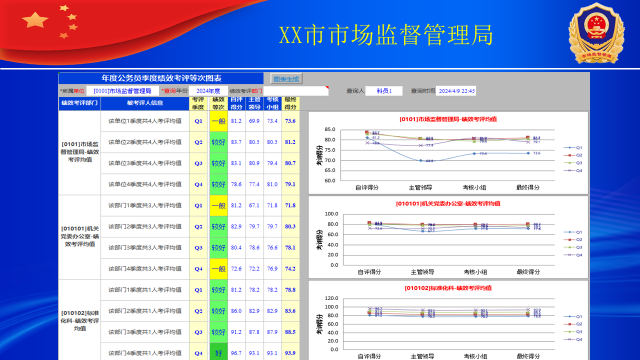Open the 所属单位 field showing [0101]市场监督管理局
This screenshot has height=360, width=640.
coord(122,91)
